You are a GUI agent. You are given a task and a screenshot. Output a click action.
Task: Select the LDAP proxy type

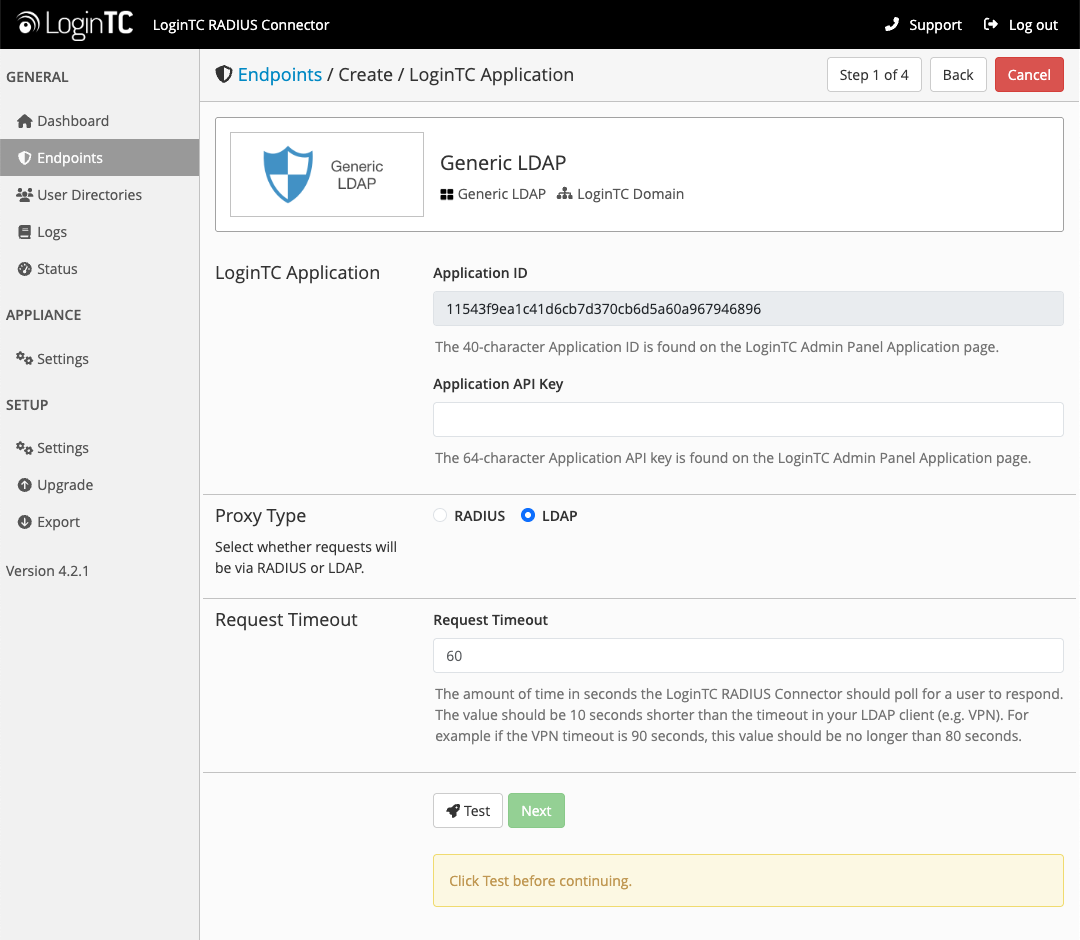tap(528, 516)
